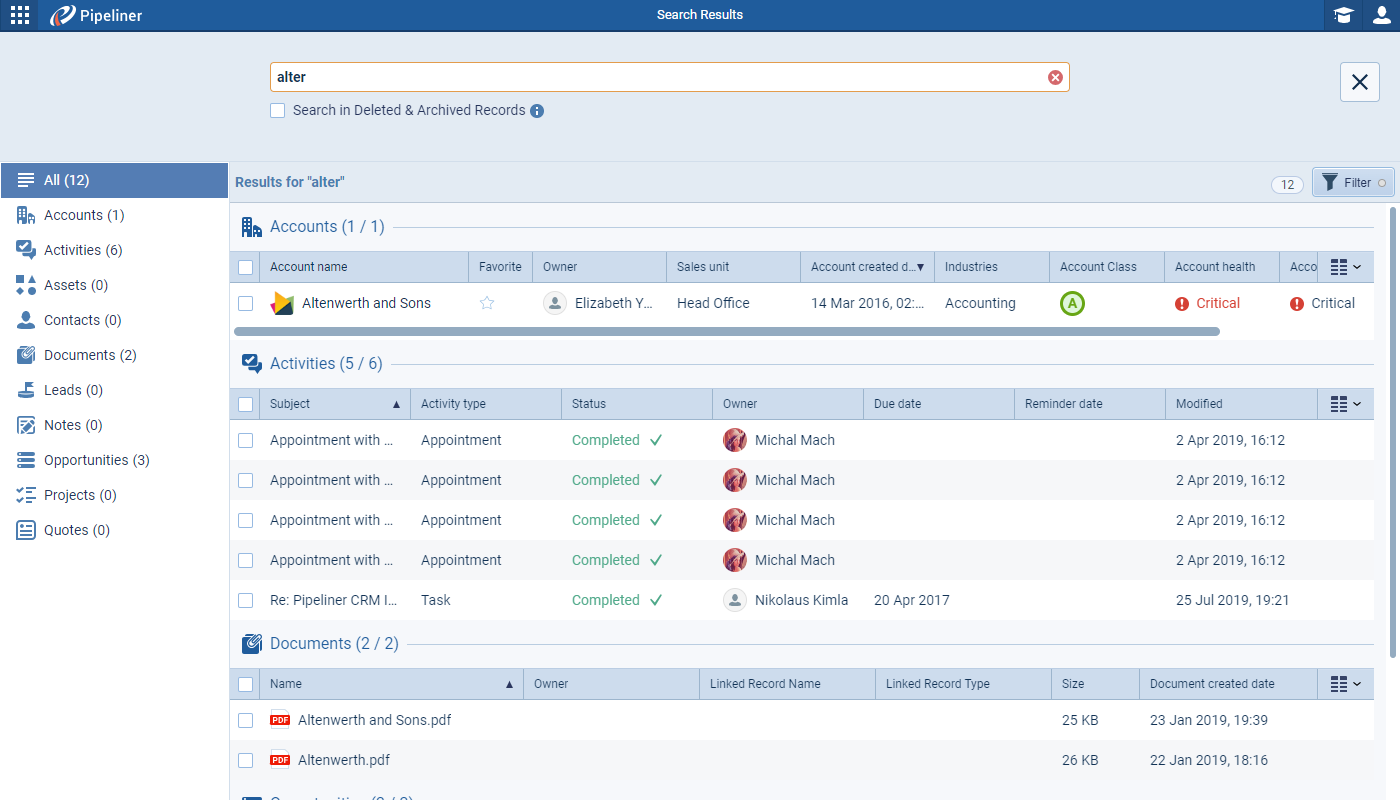The image size is (1400, 800).
Task: Select Opportunities (3) in the sidebar
Action: click(x=96, y=460)
